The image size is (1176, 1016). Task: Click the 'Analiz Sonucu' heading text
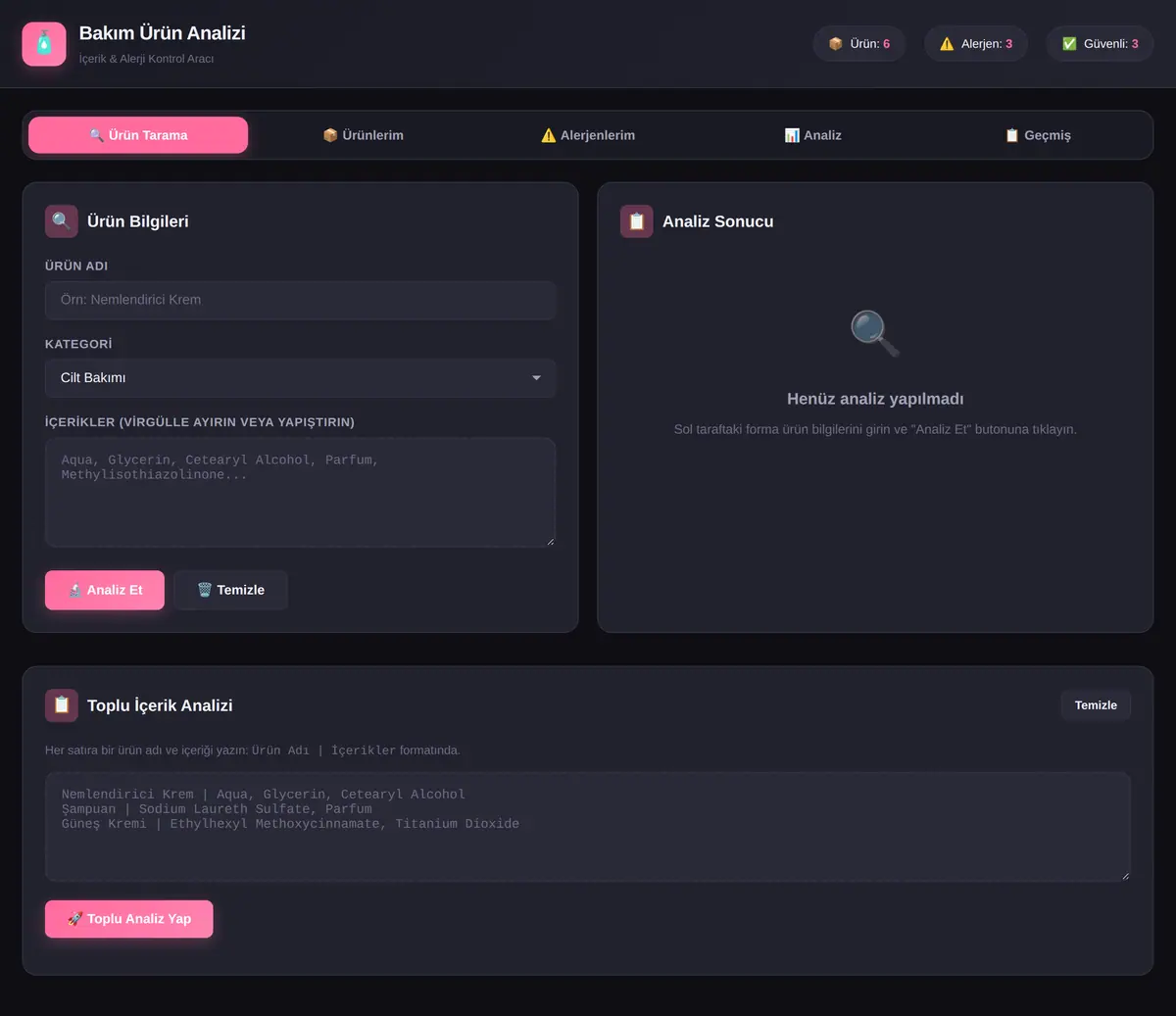click(718, 221)
